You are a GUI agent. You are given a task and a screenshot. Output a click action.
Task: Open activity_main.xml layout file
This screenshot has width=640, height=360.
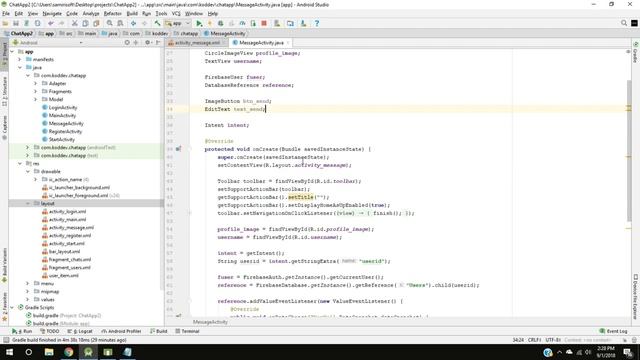(x=67, y=219)
